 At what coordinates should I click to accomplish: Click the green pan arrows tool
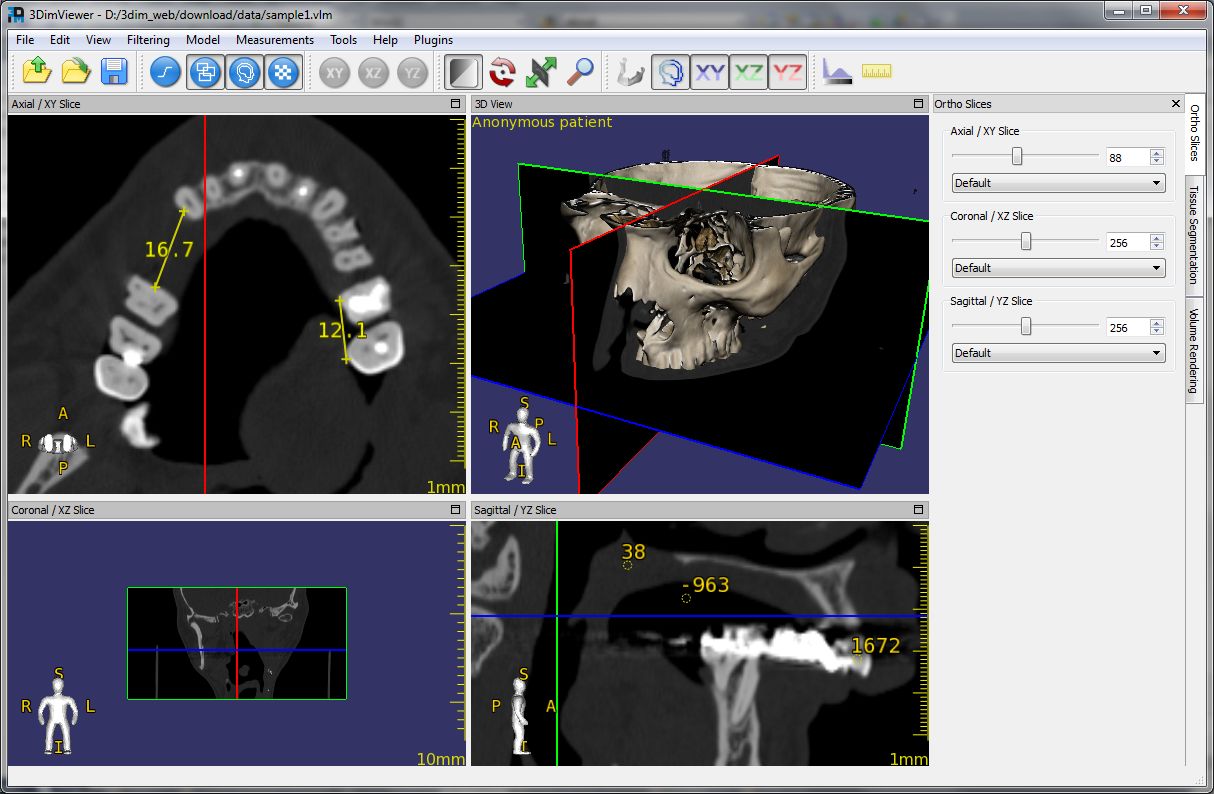pos(541,72)
